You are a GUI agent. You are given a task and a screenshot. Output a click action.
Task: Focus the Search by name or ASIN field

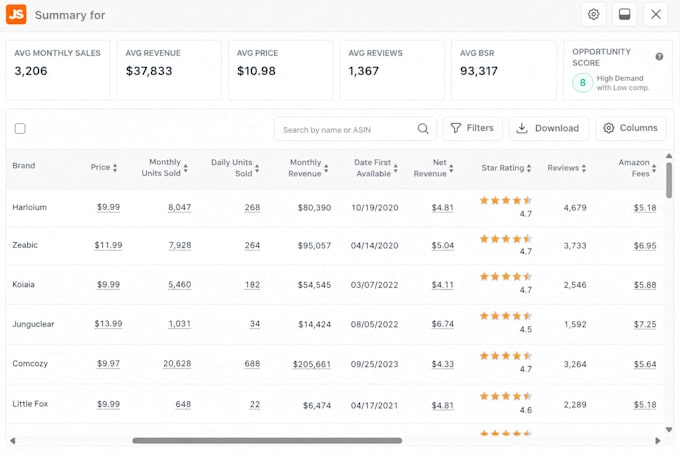[x=355, y=129]
